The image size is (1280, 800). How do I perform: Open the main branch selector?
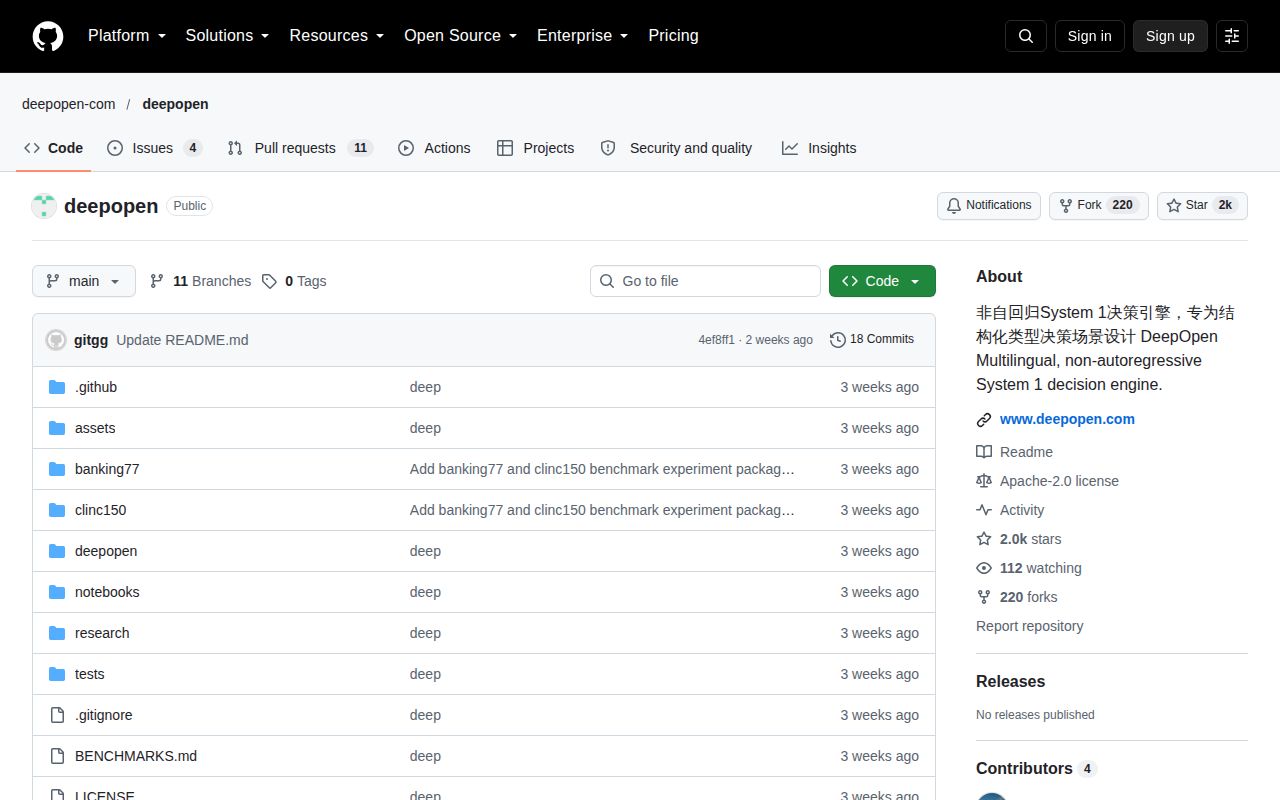[x=84, y=281]
